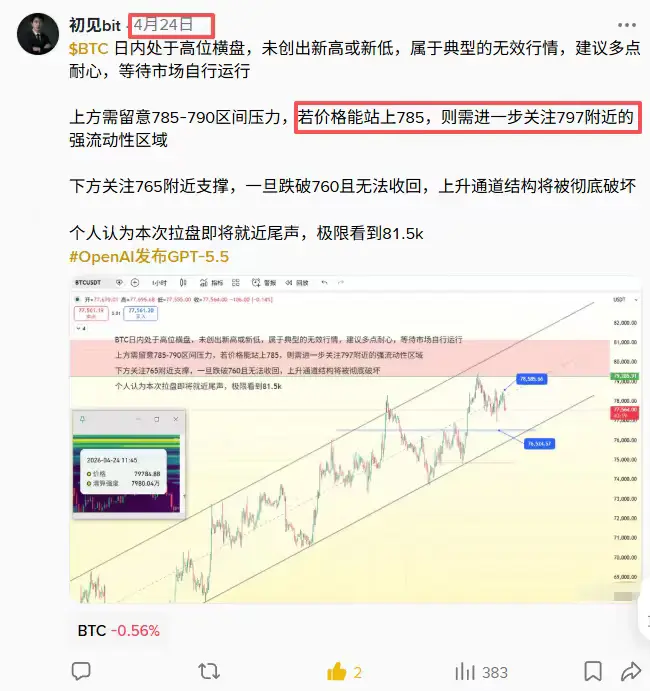This screenshot has height=691, width=650.
Task: Repost this post using the repost arrows icon
Action: (x=208, y=671)
